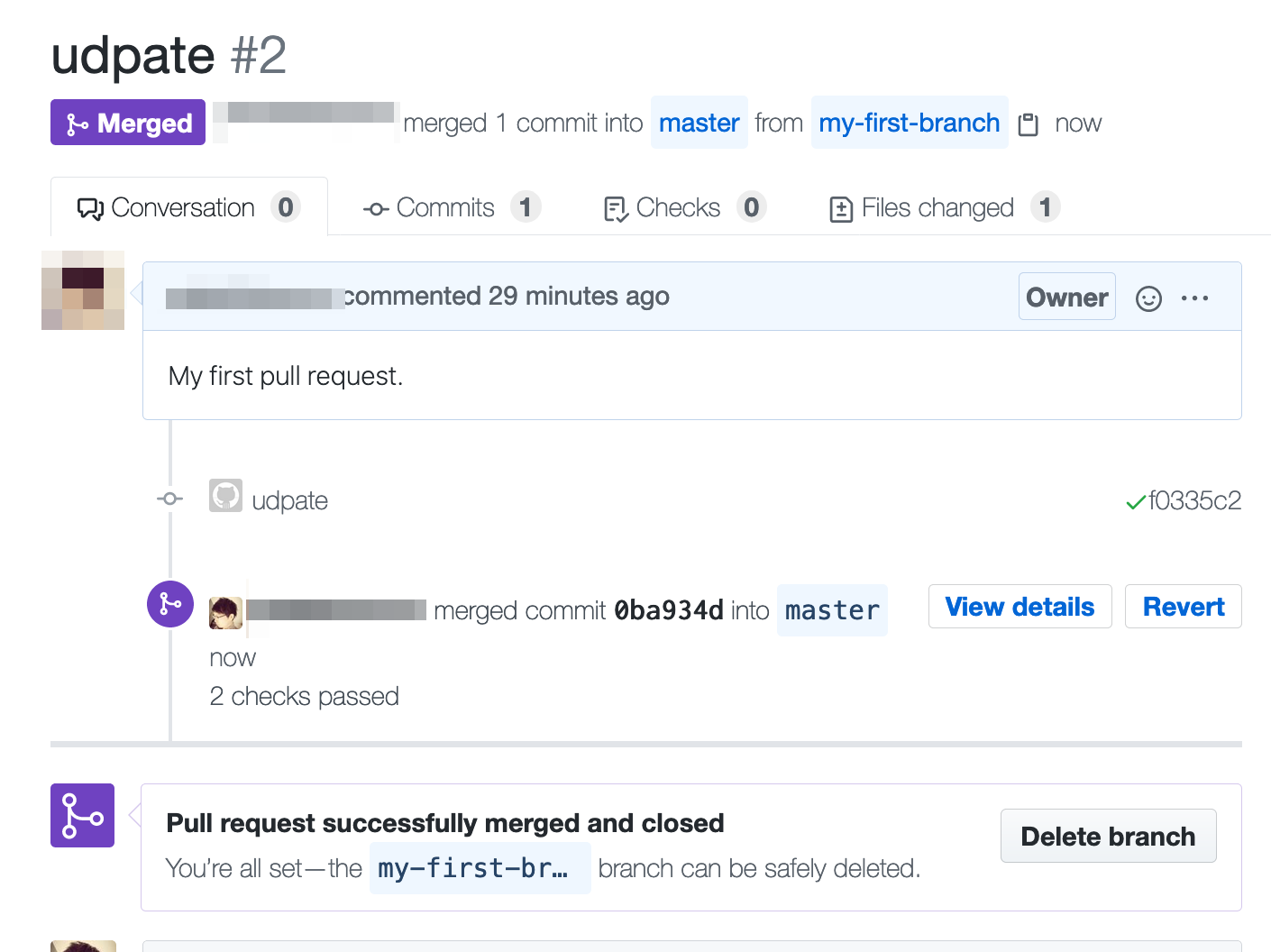Add reaction with smiley face icon

pyautogui.click(x=1148, y=298)
